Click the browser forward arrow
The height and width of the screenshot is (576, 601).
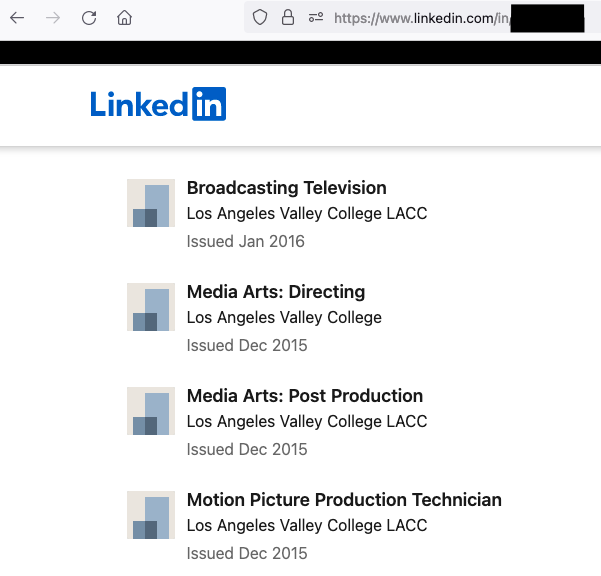53,18
